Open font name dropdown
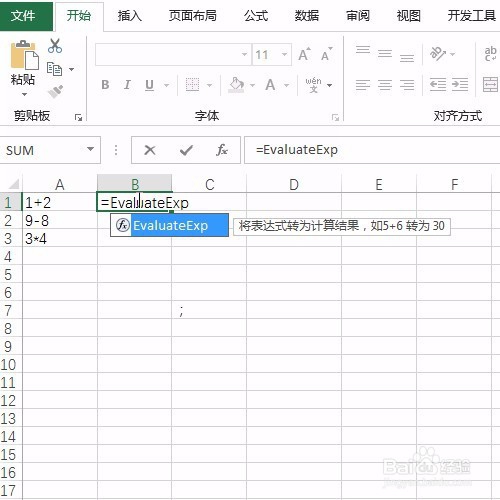 tap(244, 54)
